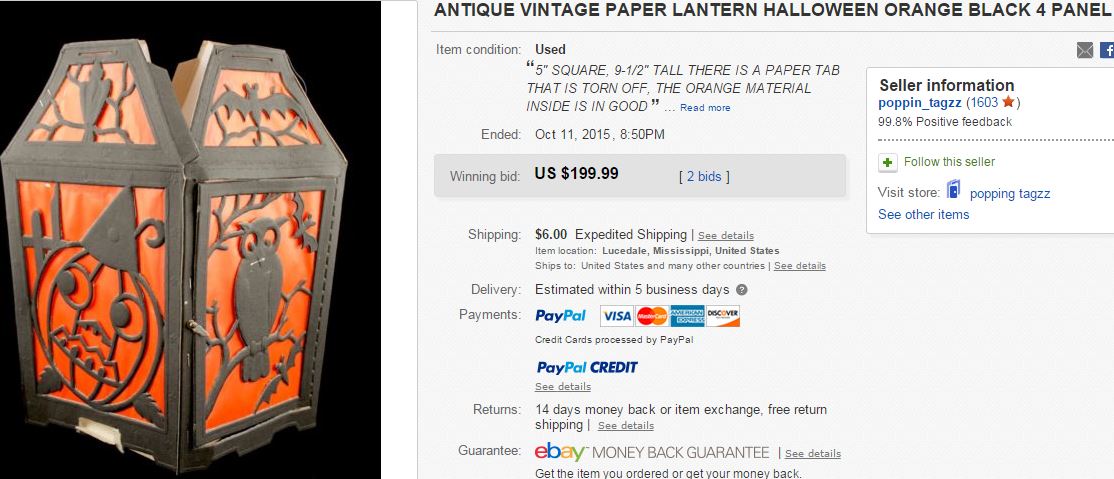Open PayPal Credit See details link
Screen dimensions: 1114x479
(563, 387)
